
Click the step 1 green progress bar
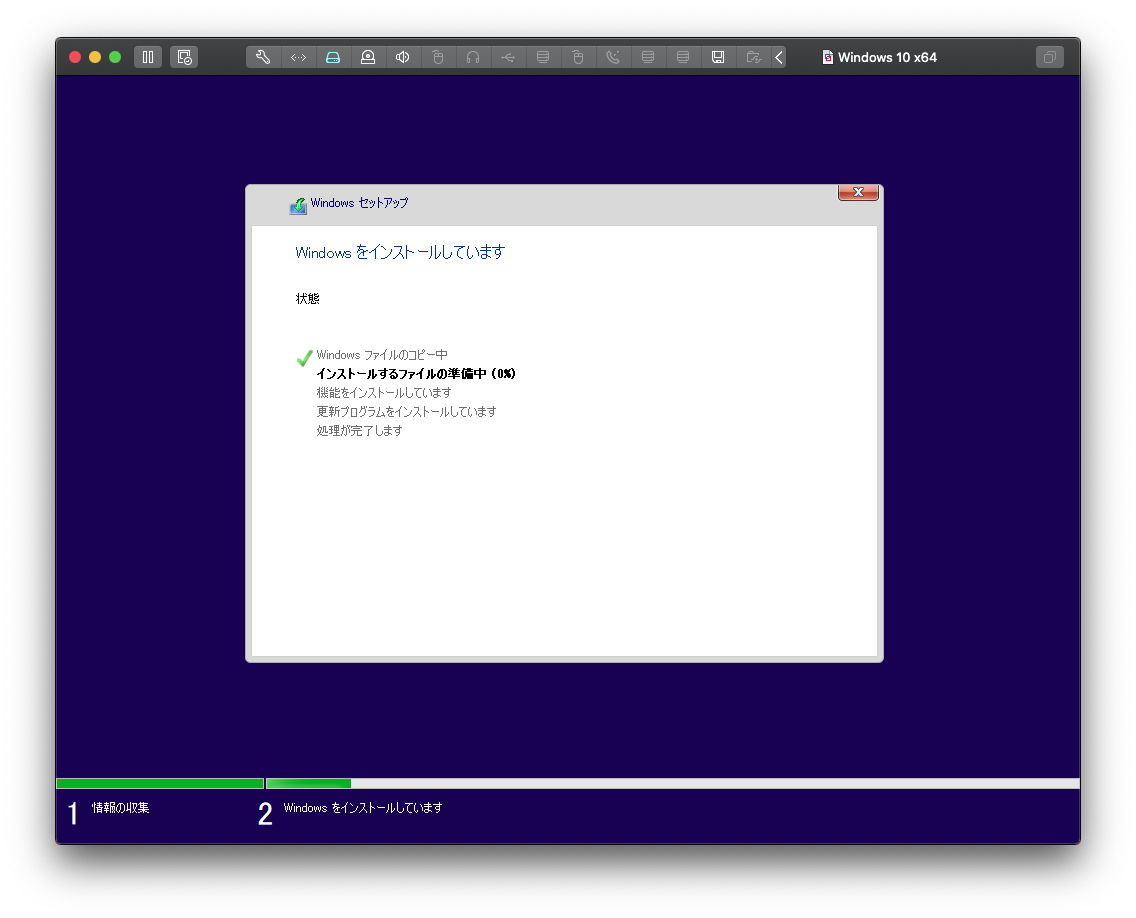click(160, 783)
